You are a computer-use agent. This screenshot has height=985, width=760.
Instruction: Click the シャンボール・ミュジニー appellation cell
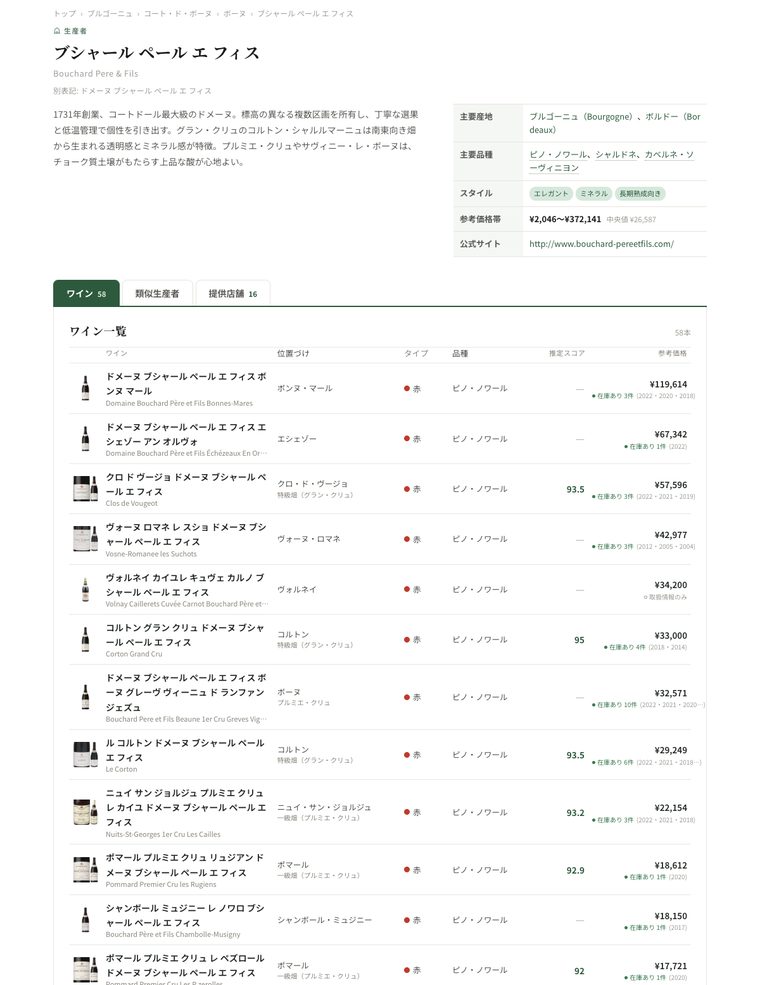pos(324,920)
